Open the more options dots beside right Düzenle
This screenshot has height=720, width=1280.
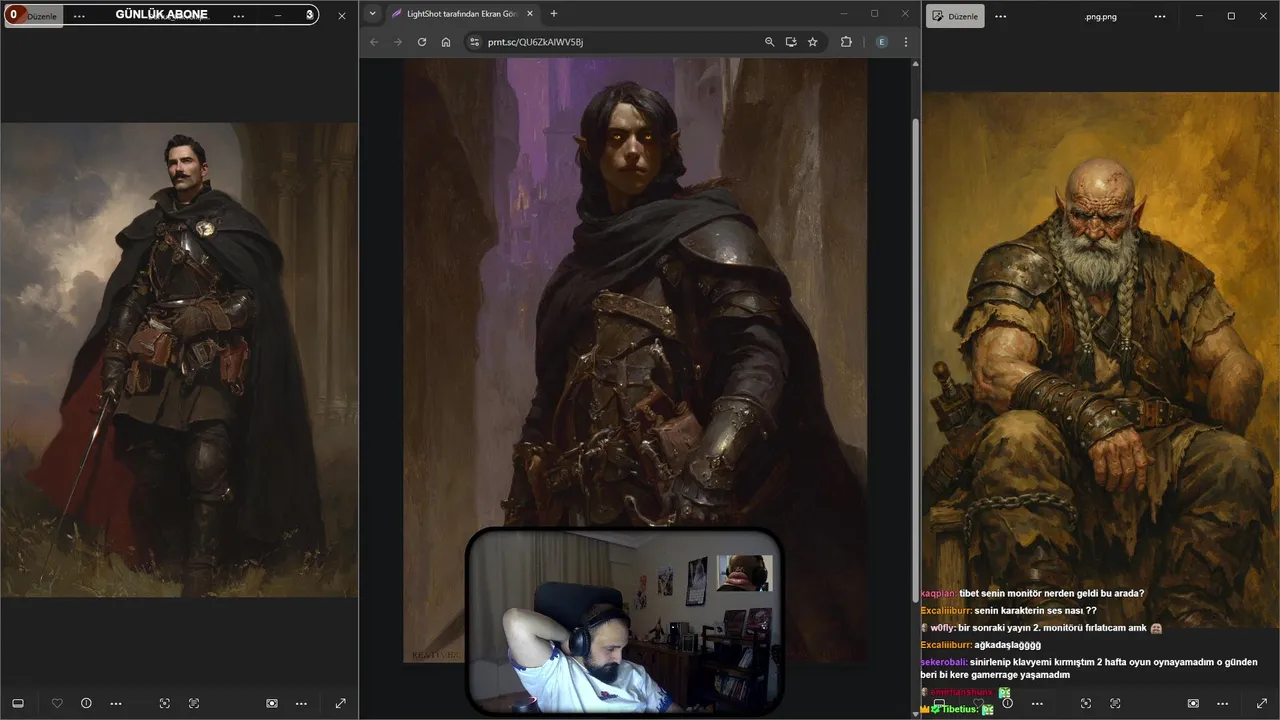click(x=1001, y=16)
